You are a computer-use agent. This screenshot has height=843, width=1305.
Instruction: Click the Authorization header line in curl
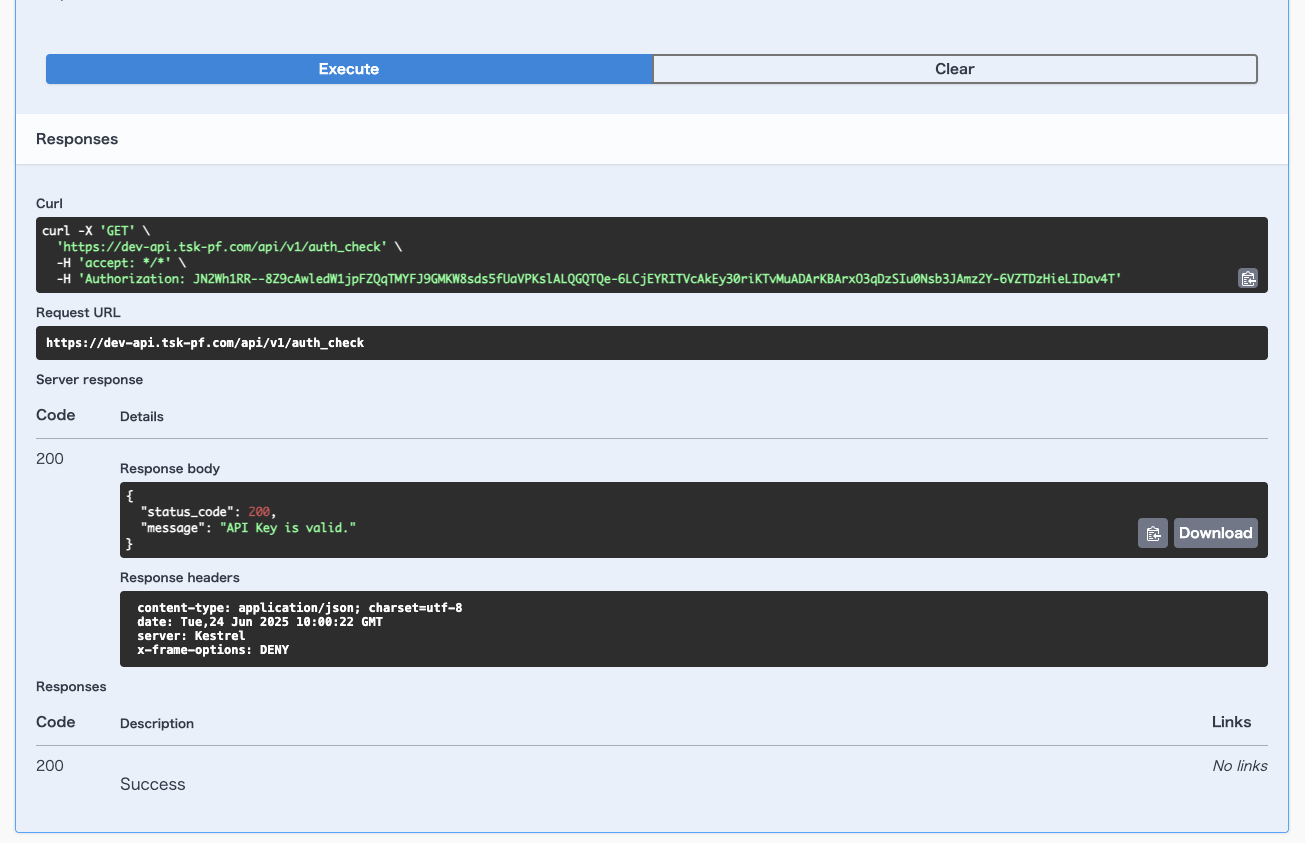pyautogui.click(x=589, y=278)
